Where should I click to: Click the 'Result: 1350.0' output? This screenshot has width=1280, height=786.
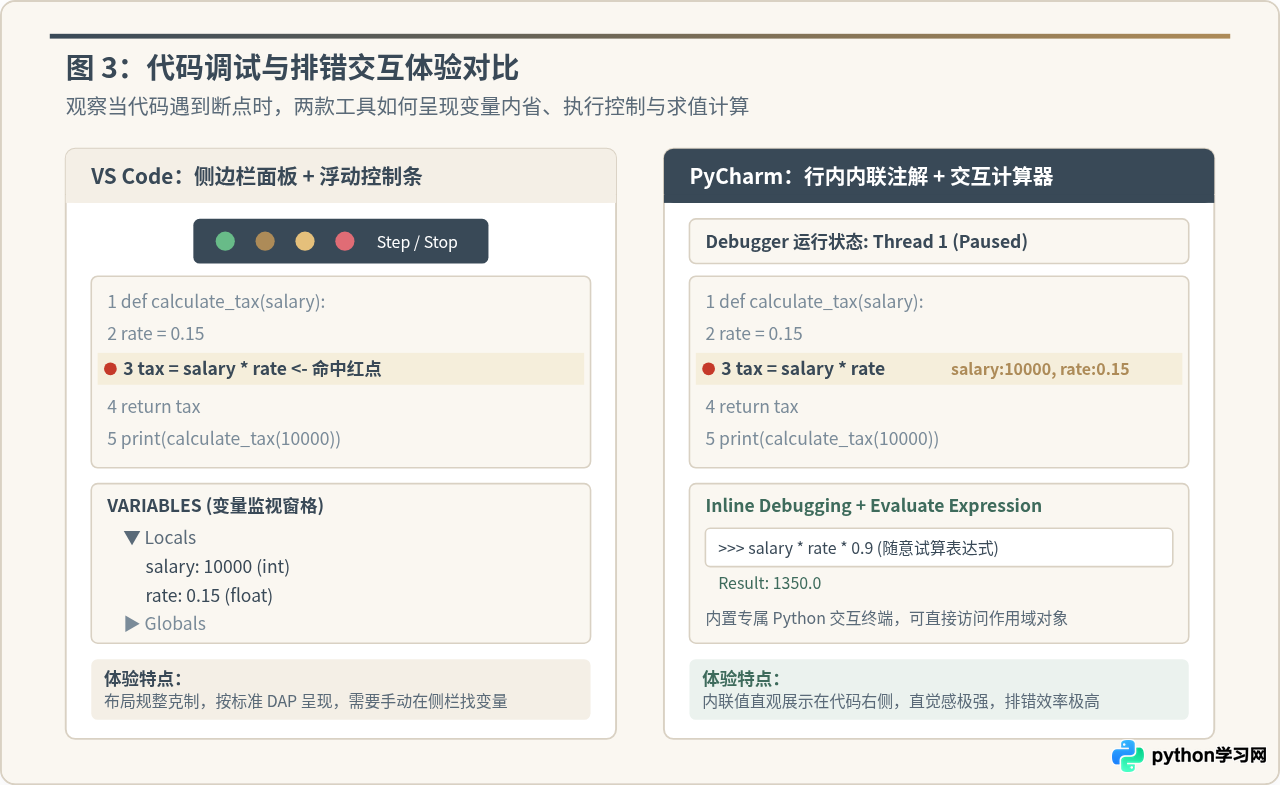(x=770, y=583)
